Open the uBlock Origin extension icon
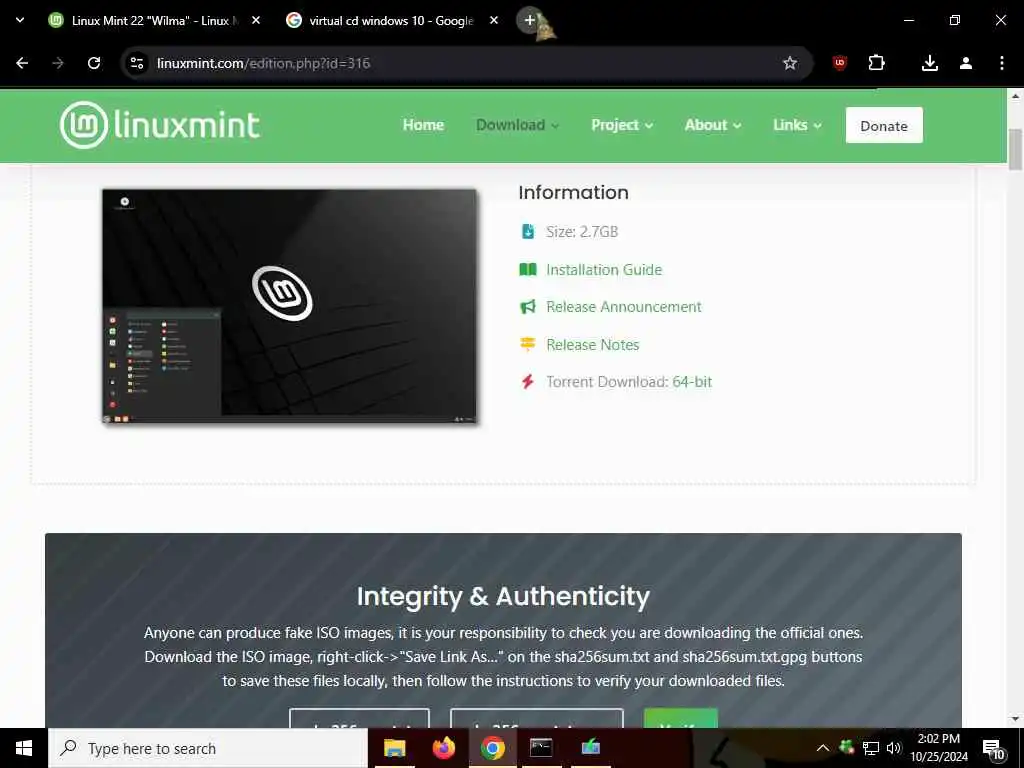This screenshot has width=1024, height=768. click(x=840, y=63)
